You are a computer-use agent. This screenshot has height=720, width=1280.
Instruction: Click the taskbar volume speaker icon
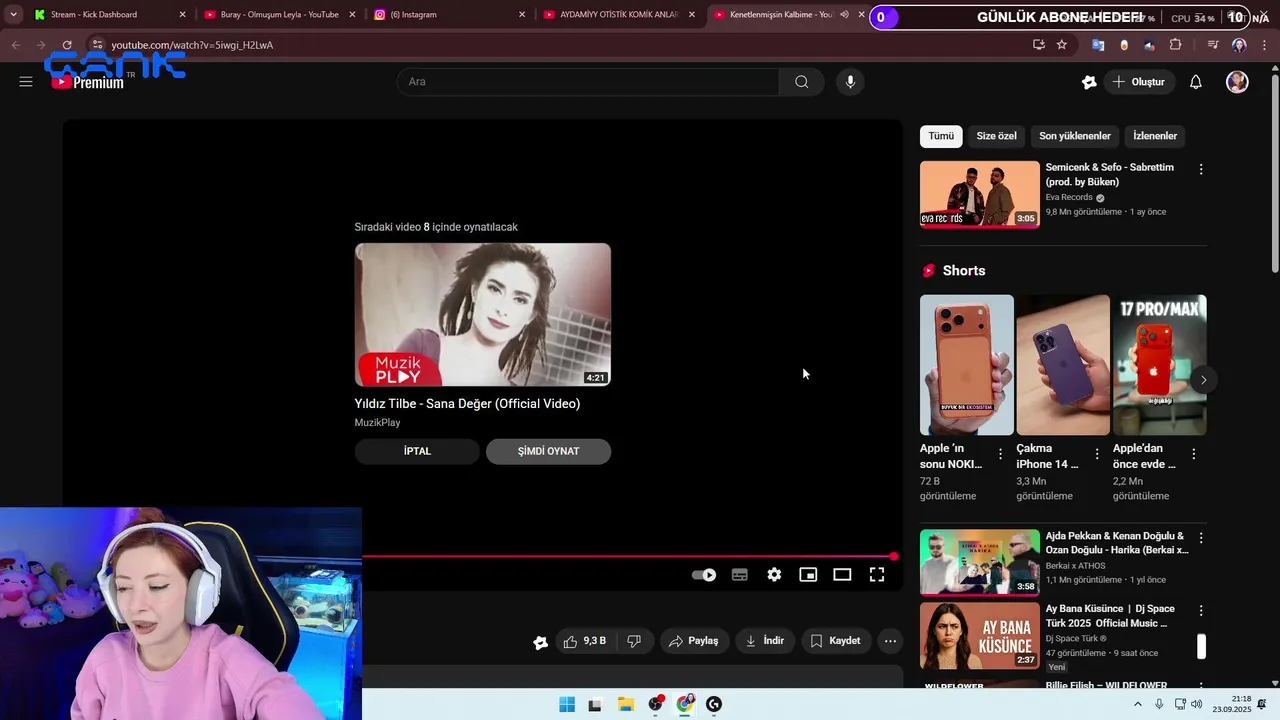click(1197, 704)
